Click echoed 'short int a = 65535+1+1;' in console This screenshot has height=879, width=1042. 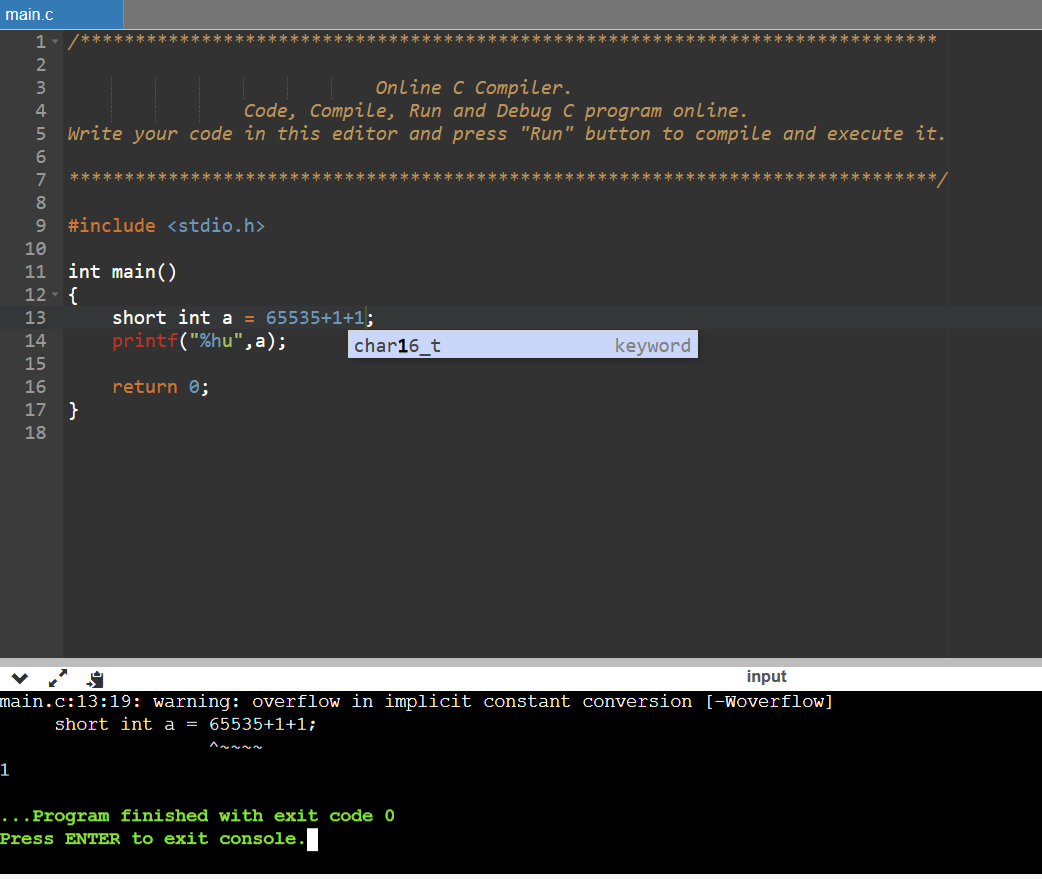click(185, 724)
